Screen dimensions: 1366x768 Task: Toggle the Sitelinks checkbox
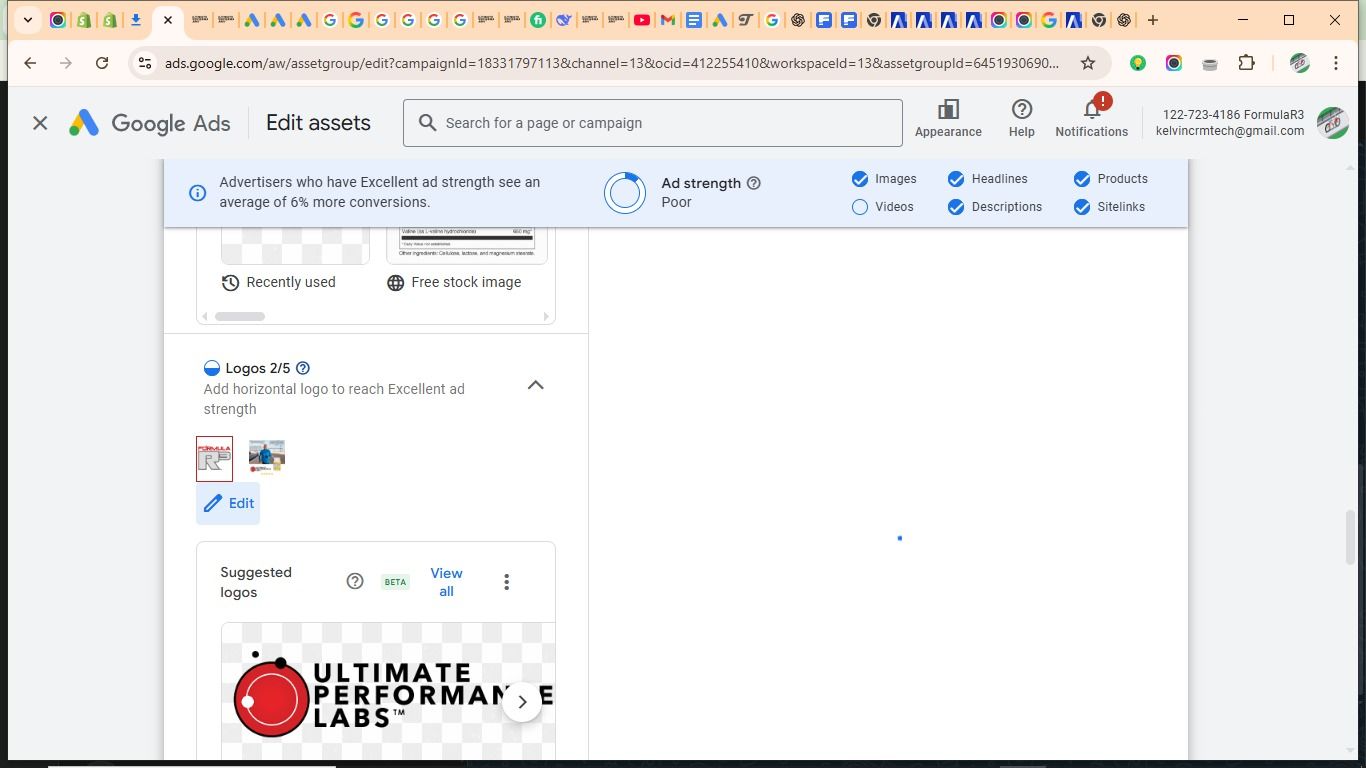point(1082,207)
